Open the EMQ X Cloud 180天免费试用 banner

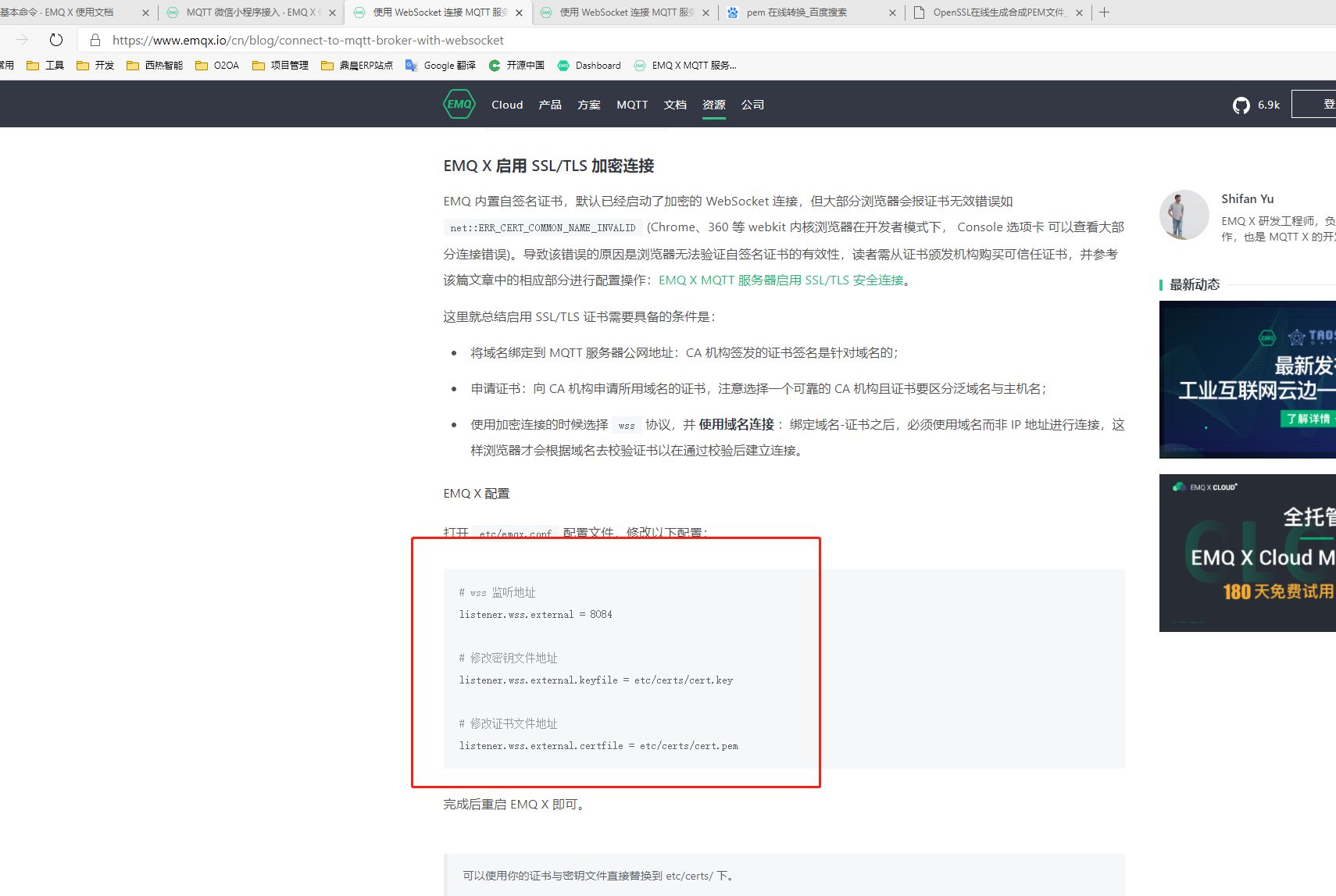point(1248,553)
